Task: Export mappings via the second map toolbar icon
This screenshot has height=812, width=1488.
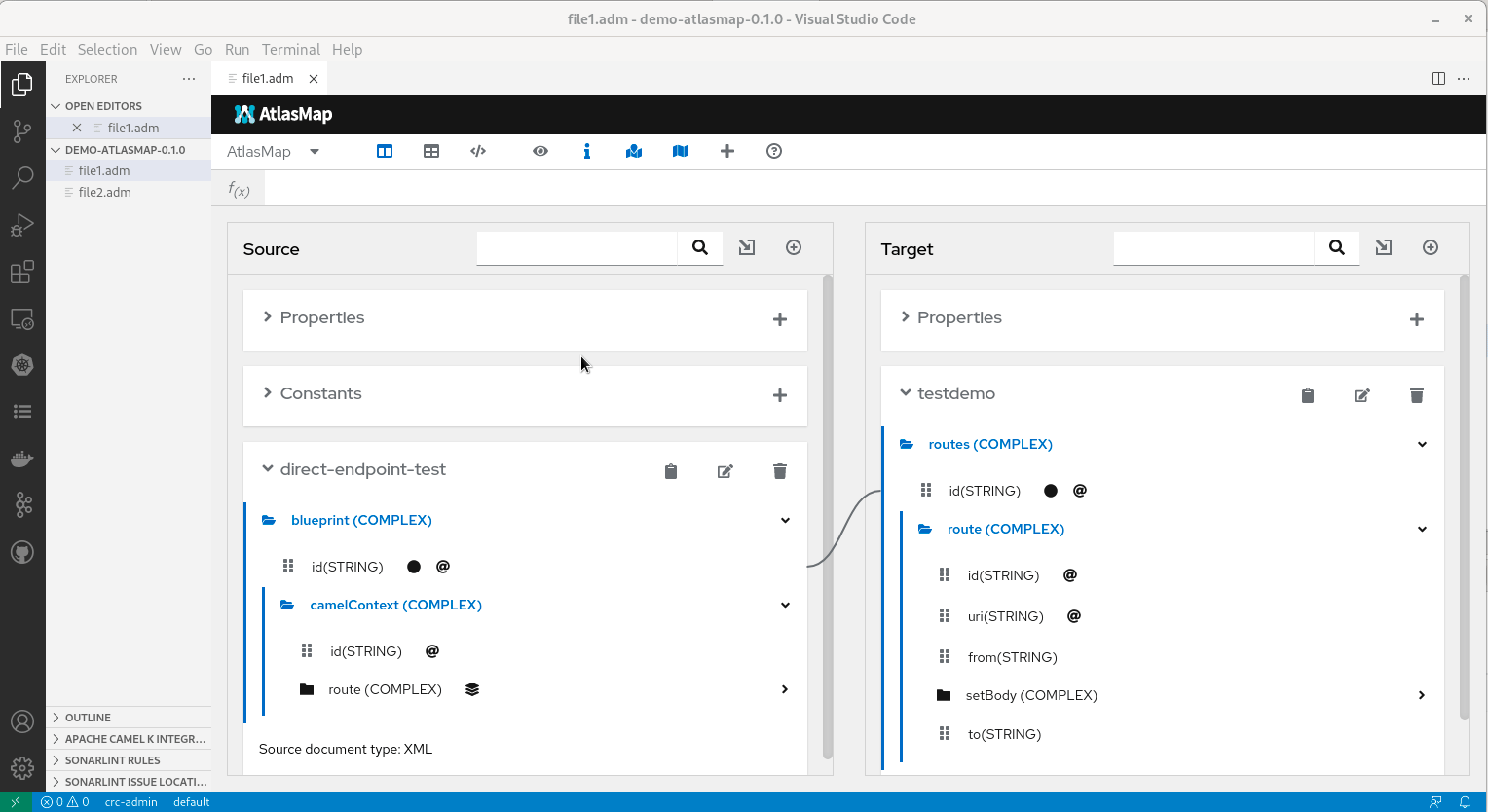Action: [x=681, y=151]
